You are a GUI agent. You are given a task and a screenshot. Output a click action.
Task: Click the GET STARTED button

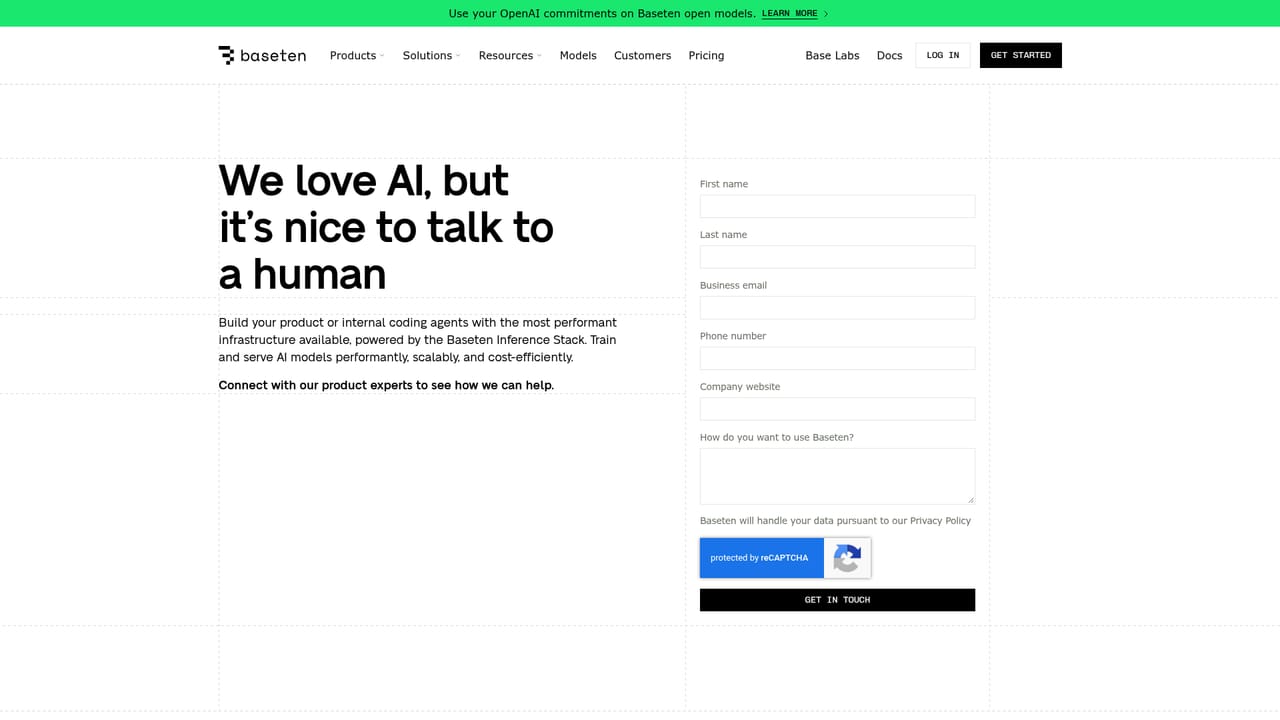(x=1021, y=55)
